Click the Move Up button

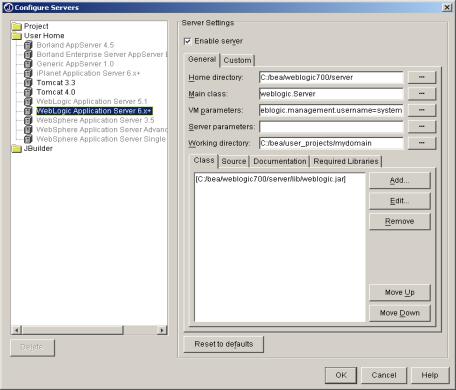click(x=400, y=292)
